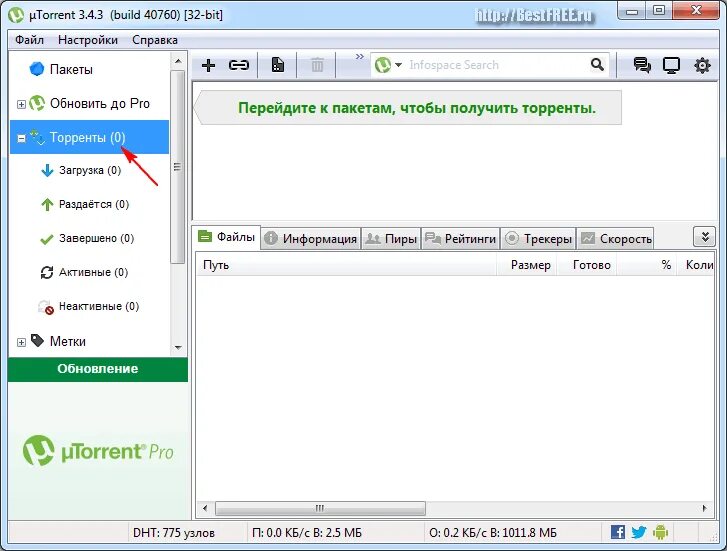727x551 pixels.
Task: Click the upload speed status О: 0.2 КБ/с
Action: (x=492, y=533)
